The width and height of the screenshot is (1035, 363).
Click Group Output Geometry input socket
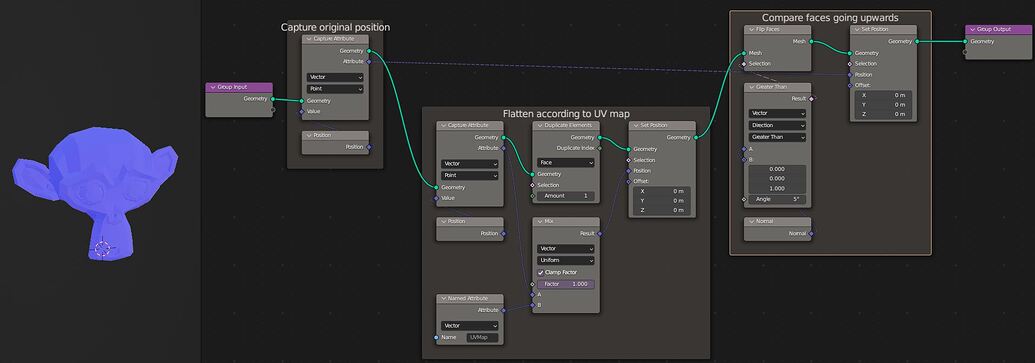point(965,41)
